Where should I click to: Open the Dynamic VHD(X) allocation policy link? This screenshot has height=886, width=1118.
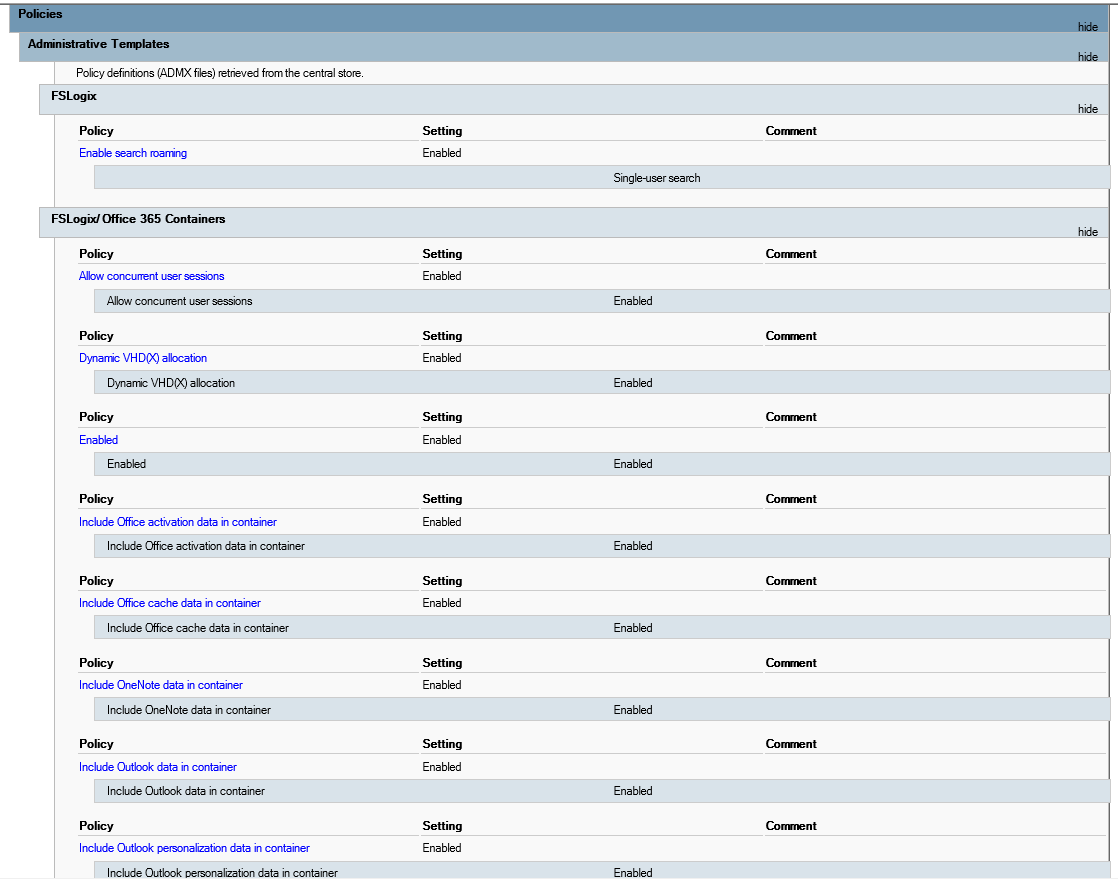[143, 359]
